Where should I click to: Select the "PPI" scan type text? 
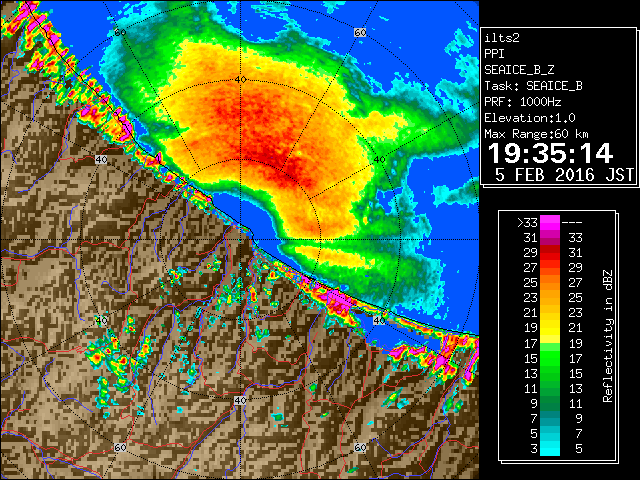494,54
